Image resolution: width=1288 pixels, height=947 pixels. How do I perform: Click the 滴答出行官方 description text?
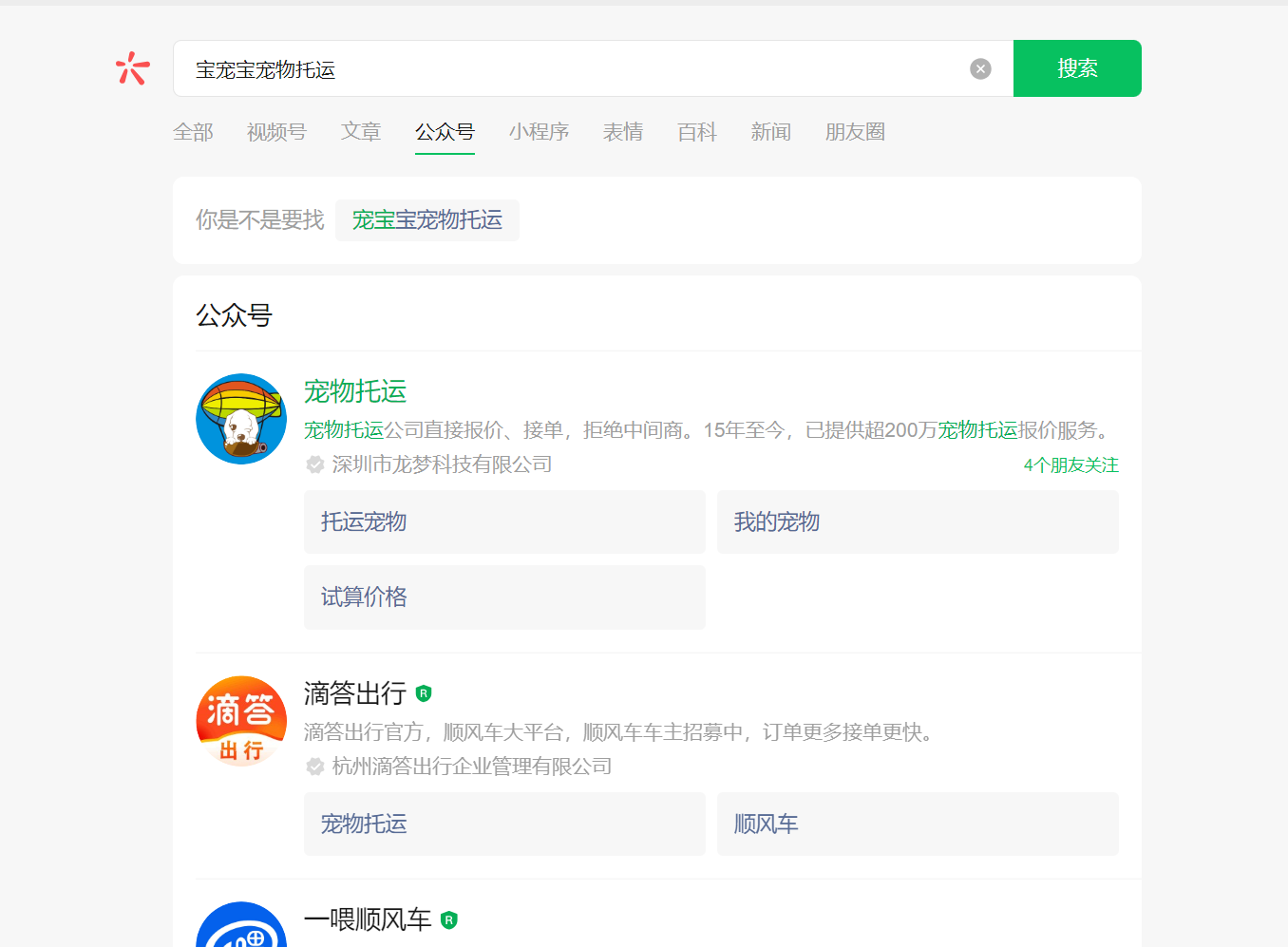coord(622,732)
